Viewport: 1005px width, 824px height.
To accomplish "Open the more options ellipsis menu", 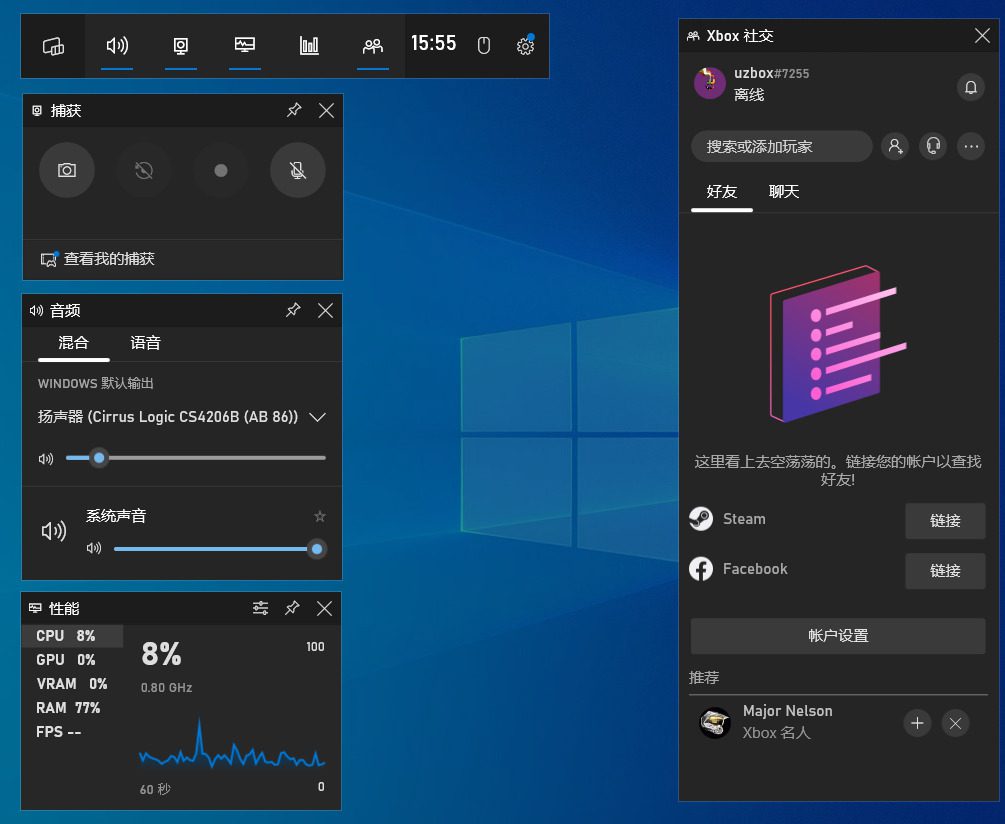I will pos(970,146).
